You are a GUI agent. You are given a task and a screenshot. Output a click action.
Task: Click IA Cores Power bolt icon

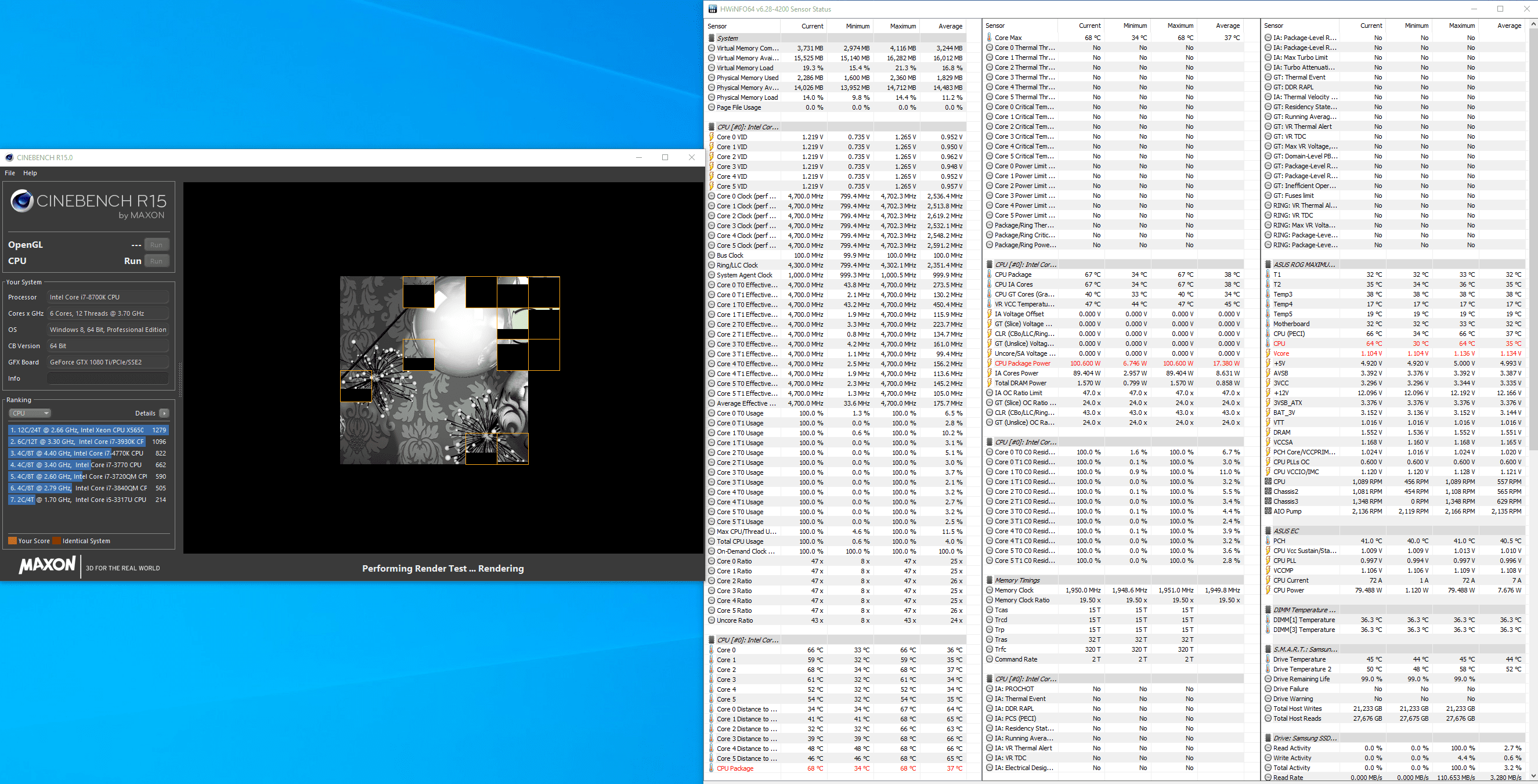[x=990, y=373]
